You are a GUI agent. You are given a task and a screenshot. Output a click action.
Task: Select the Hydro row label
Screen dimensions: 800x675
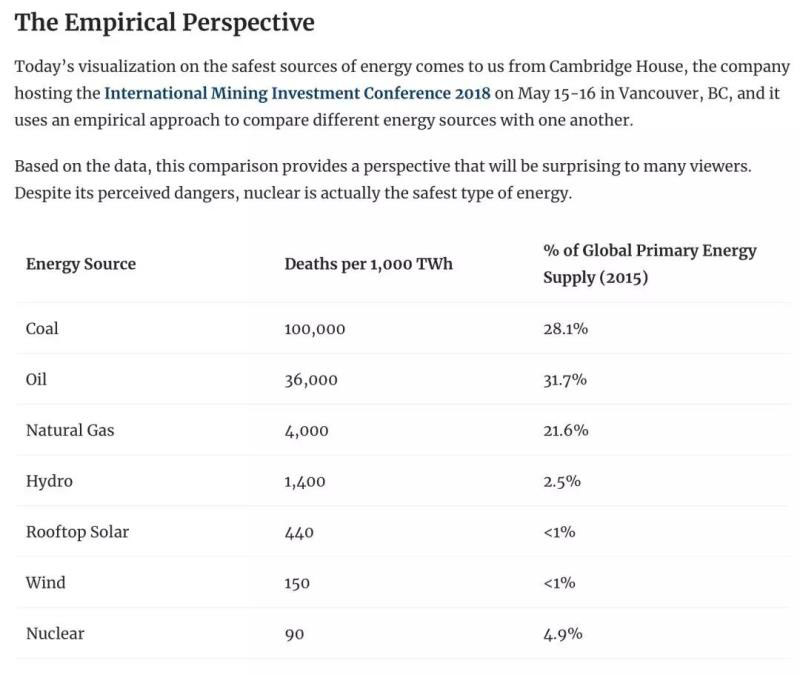coord(49,481)
